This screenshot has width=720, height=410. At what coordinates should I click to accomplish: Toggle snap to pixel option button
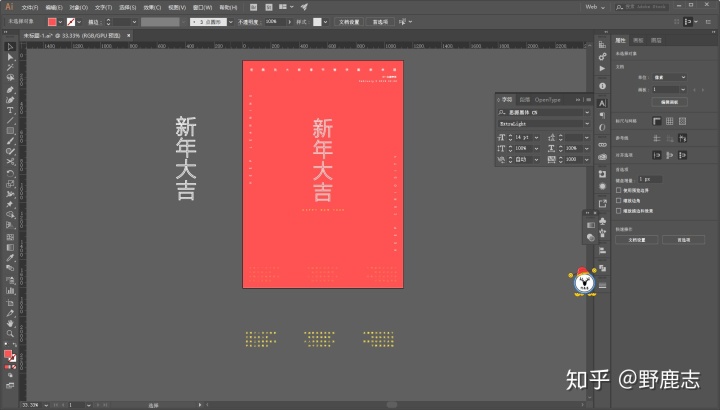[x=670, y=155]
